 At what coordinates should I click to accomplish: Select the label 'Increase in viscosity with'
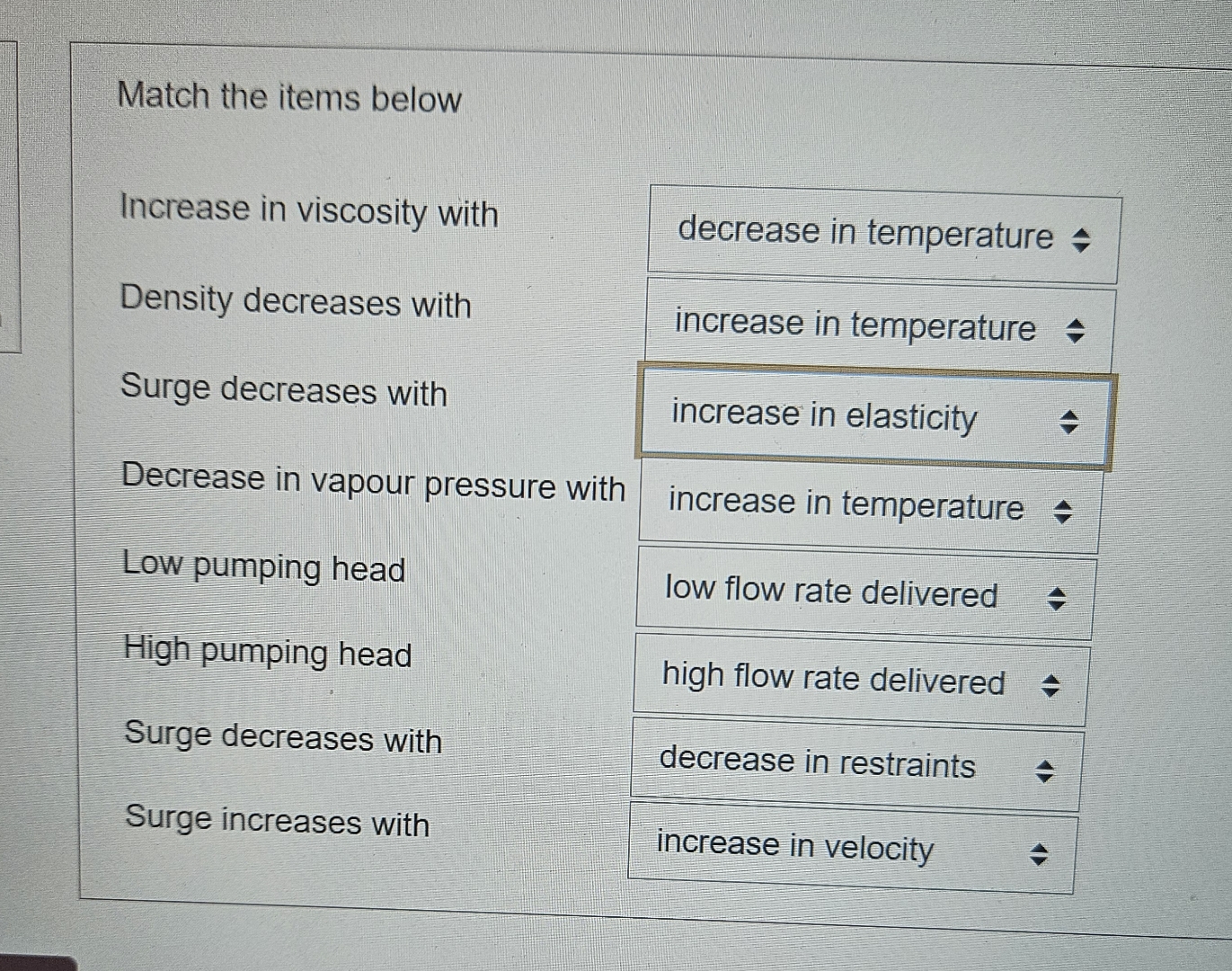point(308,212)
